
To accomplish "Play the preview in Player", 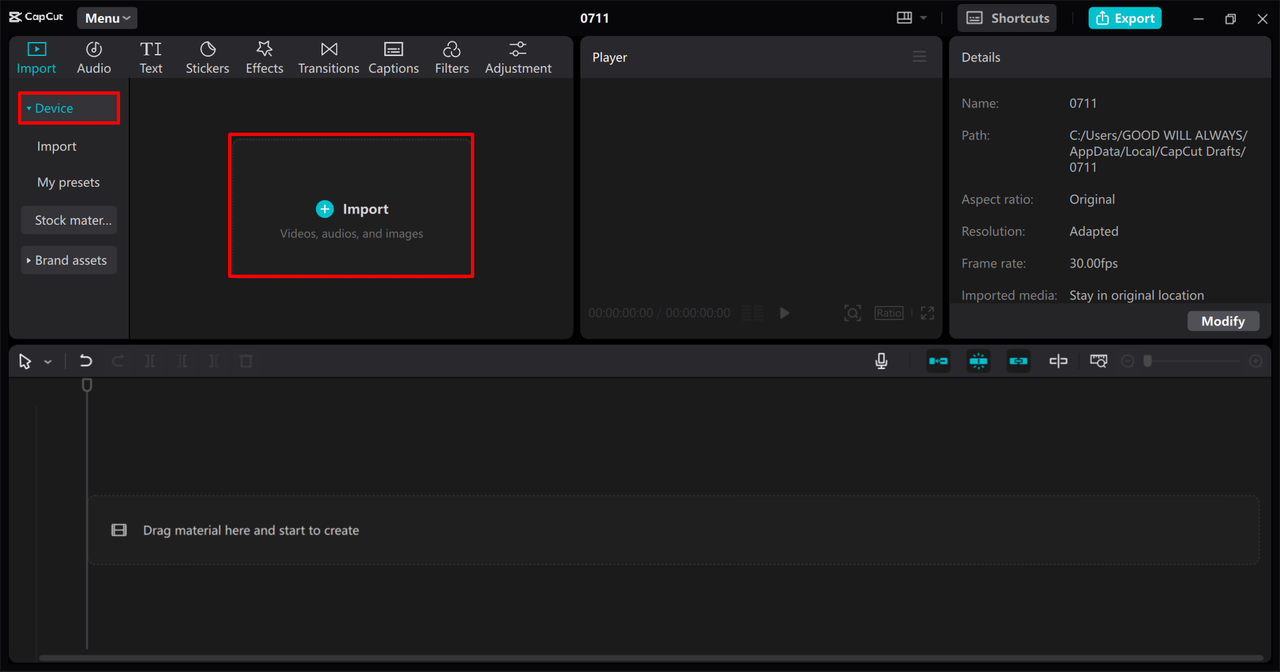I will pyautogui.click(x=784, y=313).
